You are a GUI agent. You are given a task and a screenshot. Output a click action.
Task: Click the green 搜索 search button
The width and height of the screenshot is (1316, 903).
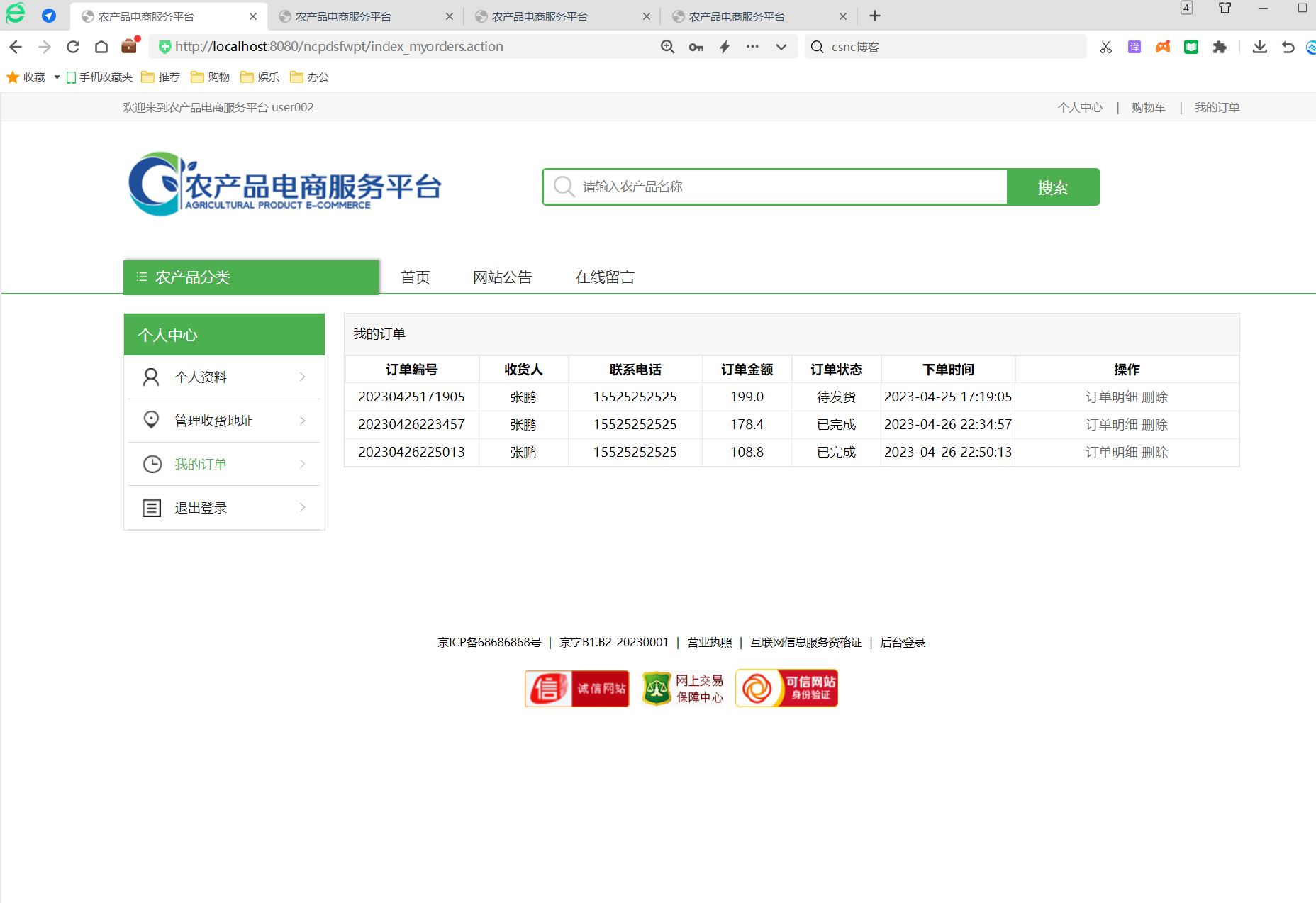(x=1053, y=187)
